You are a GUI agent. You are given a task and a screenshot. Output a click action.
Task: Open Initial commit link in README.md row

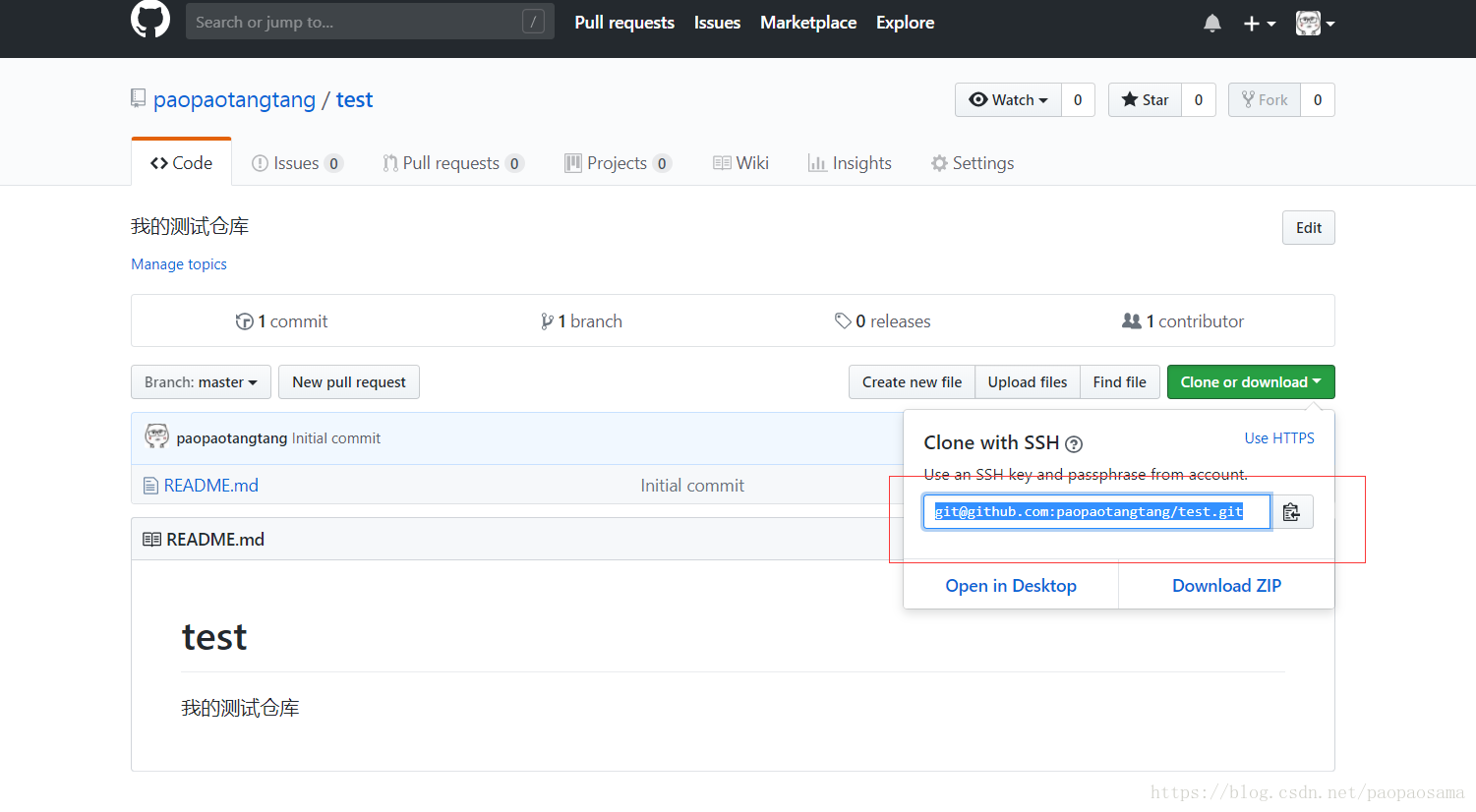tap(692, 486)
